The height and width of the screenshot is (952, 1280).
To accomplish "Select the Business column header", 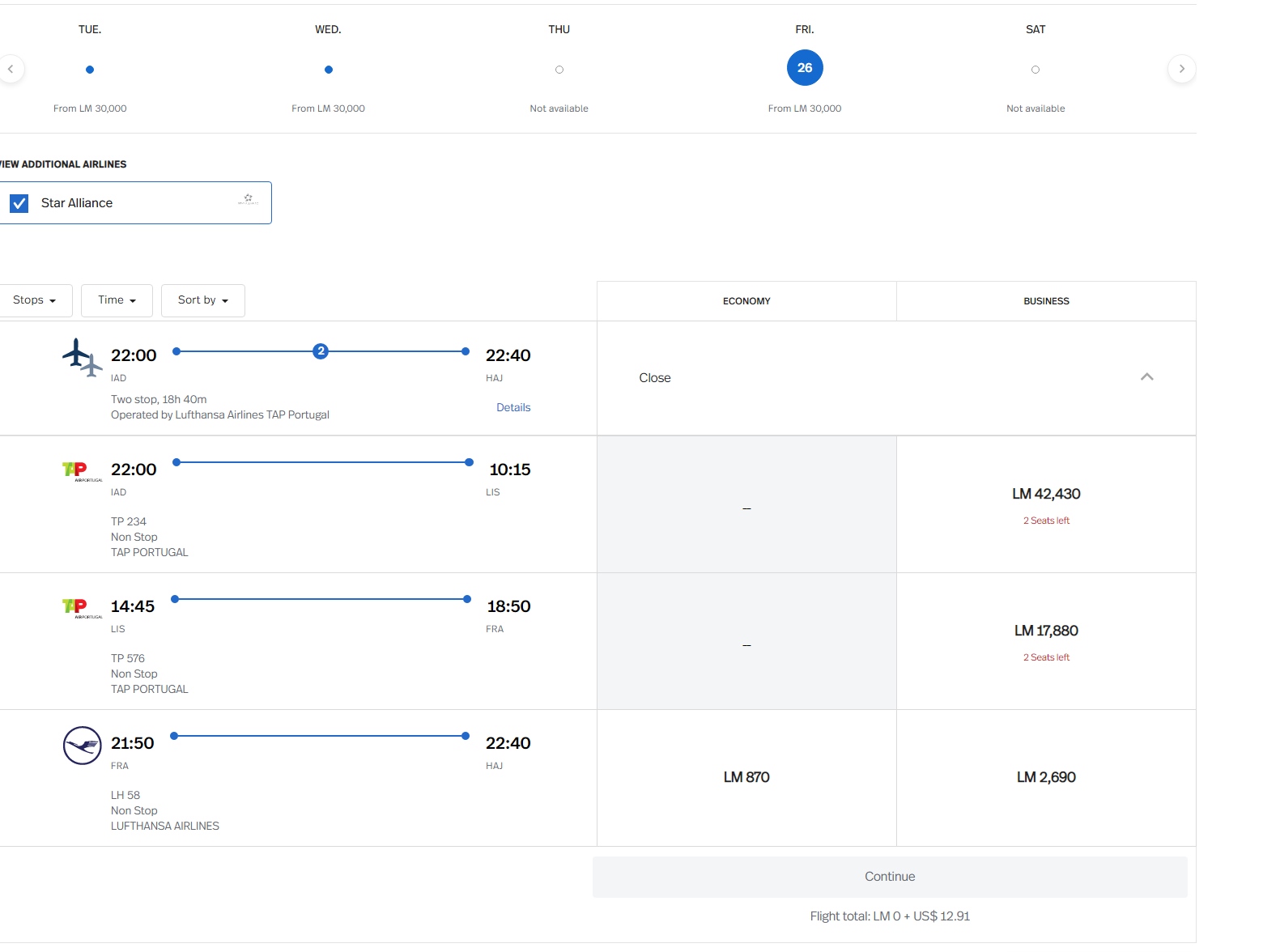I will click(1045, 301).
